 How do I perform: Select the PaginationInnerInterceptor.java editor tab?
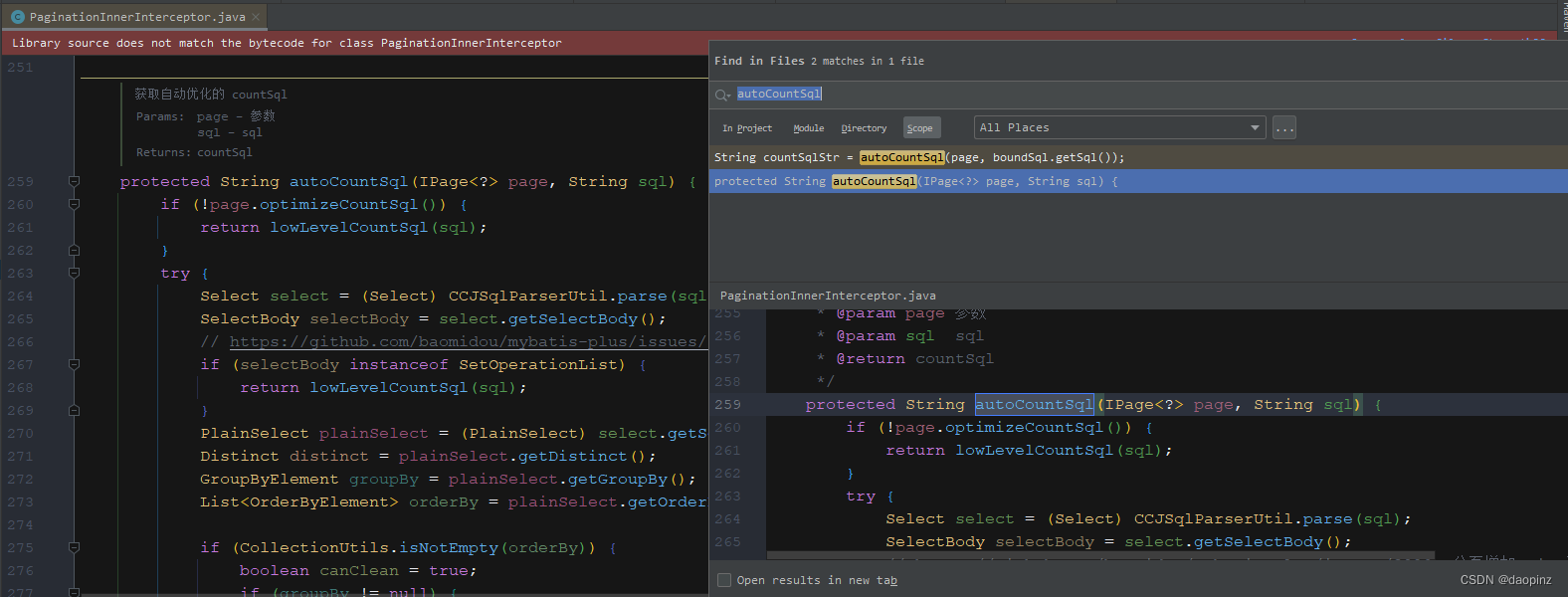pos(136,16)
